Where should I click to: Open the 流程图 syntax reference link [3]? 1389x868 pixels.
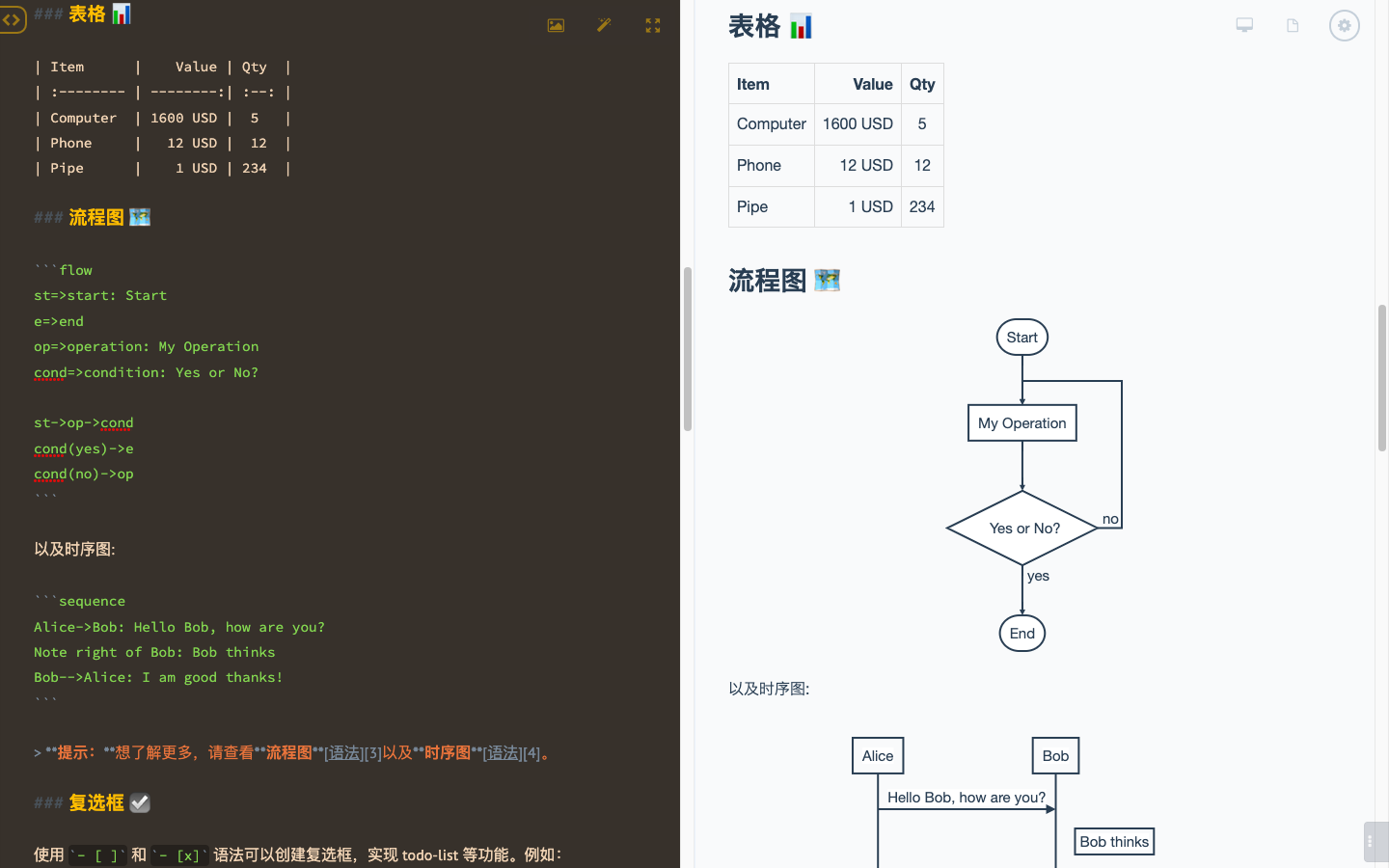tap(374, 752)
